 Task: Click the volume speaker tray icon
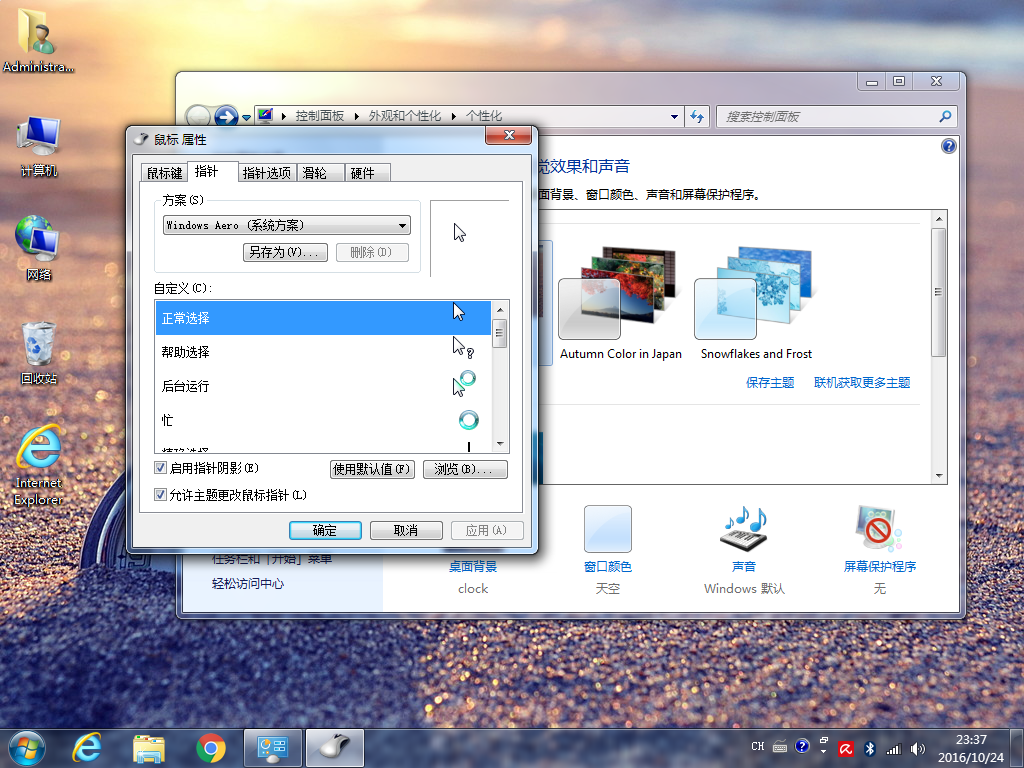(918, 749)
